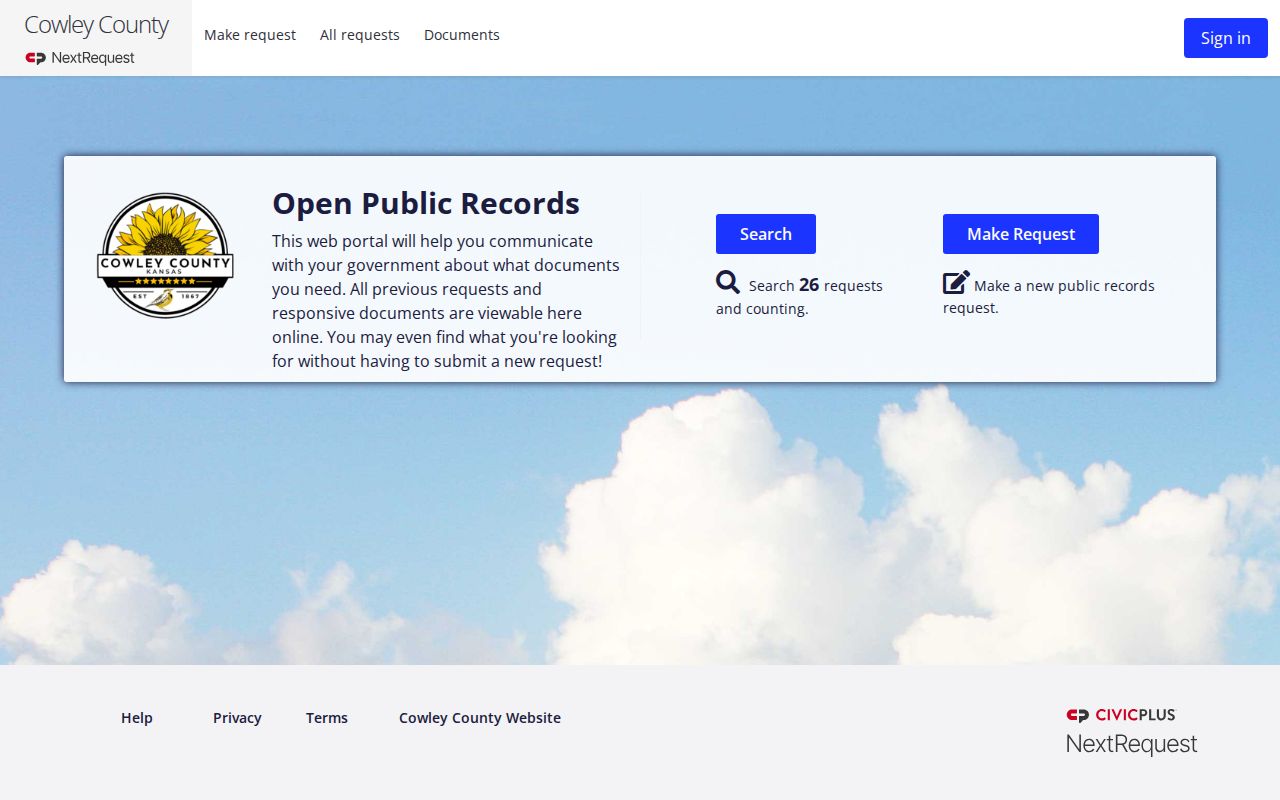This screenshot has width=1280, height=800.
Task: Click the '26' requests count text
Action: [x=809, y=285]
